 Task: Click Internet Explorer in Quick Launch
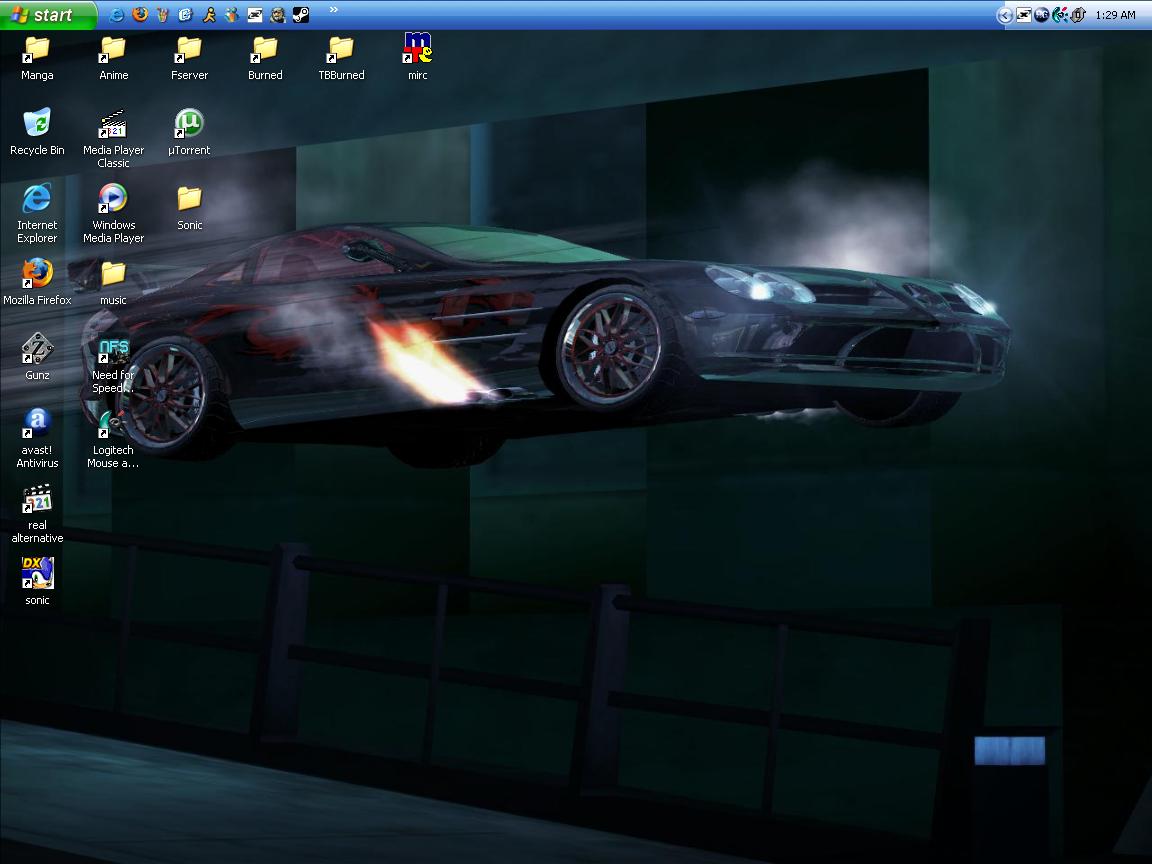(116, 15)
